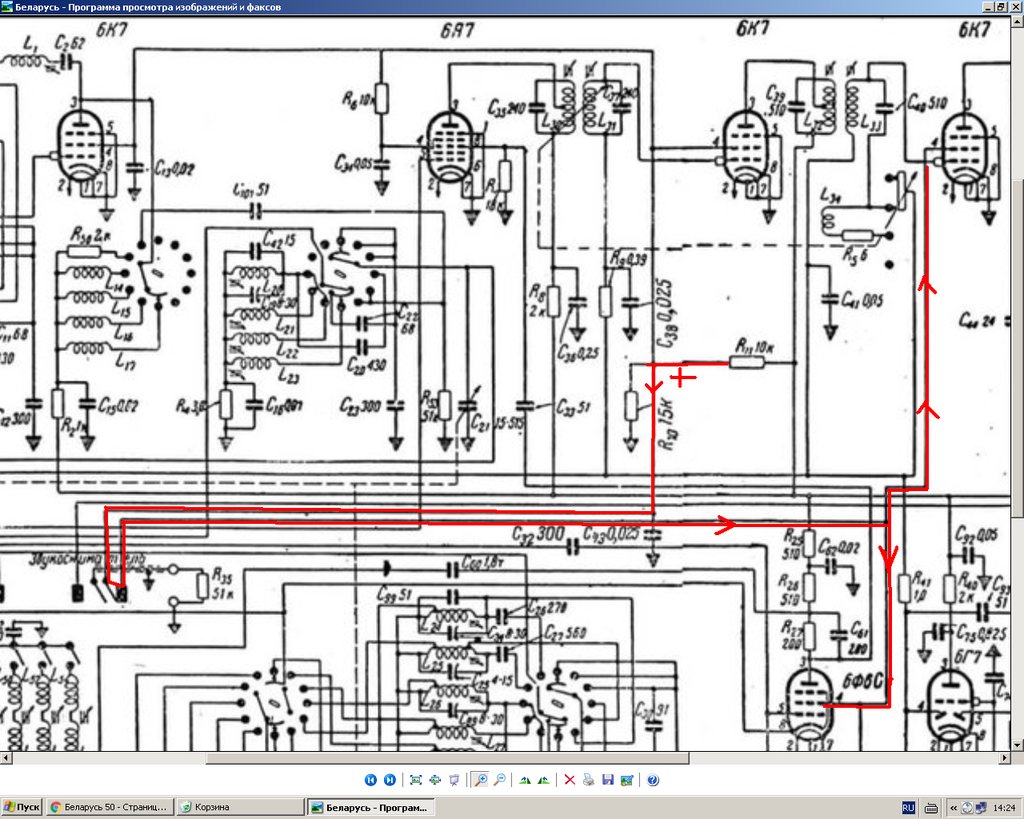The height and width of the screenshot is (819, 1024).
Task: Open image for editing
Action: [626, 780]
